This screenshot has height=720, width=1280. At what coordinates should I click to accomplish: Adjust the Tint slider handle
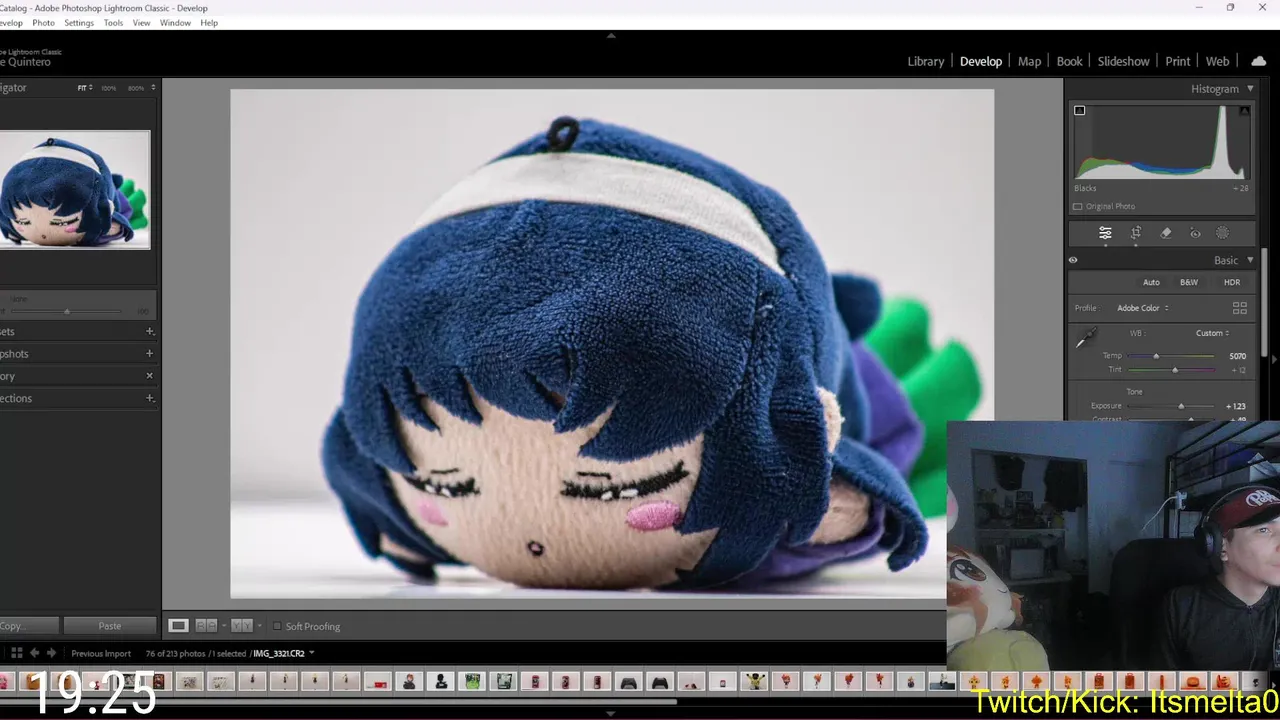point(1175,370)
